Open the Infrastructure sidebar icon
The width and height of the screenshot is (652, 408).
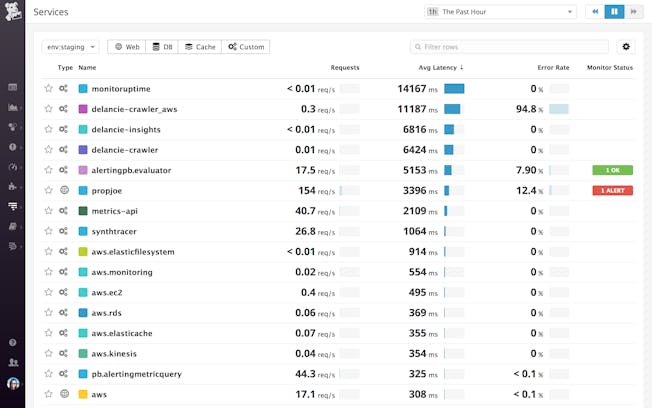pyautogui.click(x=12, y=127)
